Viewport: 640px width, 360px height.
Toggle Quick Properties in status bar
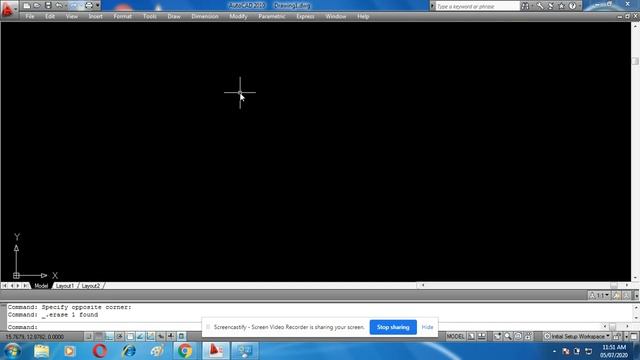coord(182,336)
